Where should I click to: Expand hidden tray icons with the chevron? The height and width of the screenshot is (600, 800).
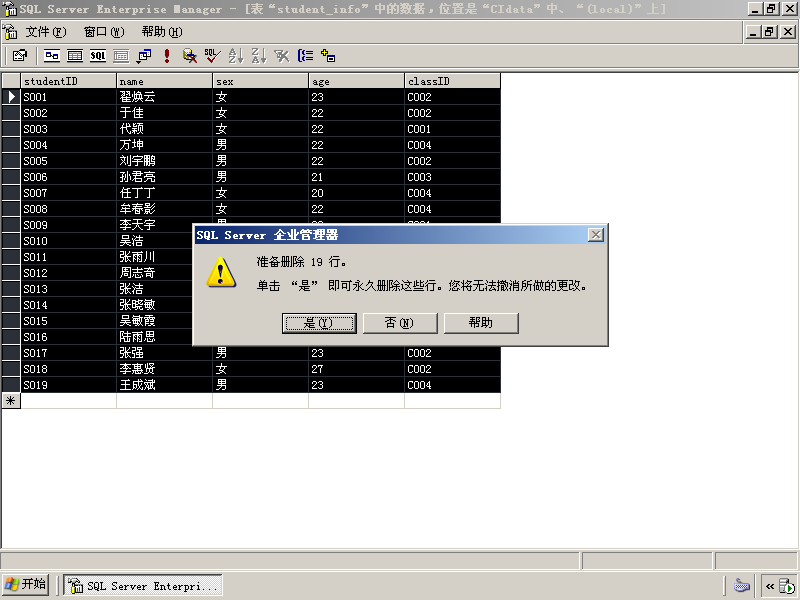point(770,586)
